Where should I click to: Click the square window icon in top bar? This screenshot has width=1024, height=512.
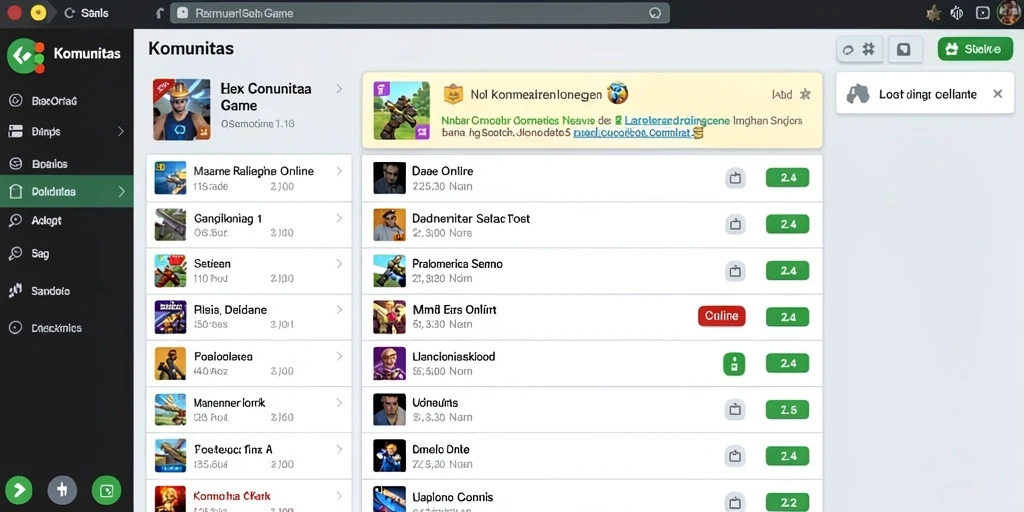point(982,13)
